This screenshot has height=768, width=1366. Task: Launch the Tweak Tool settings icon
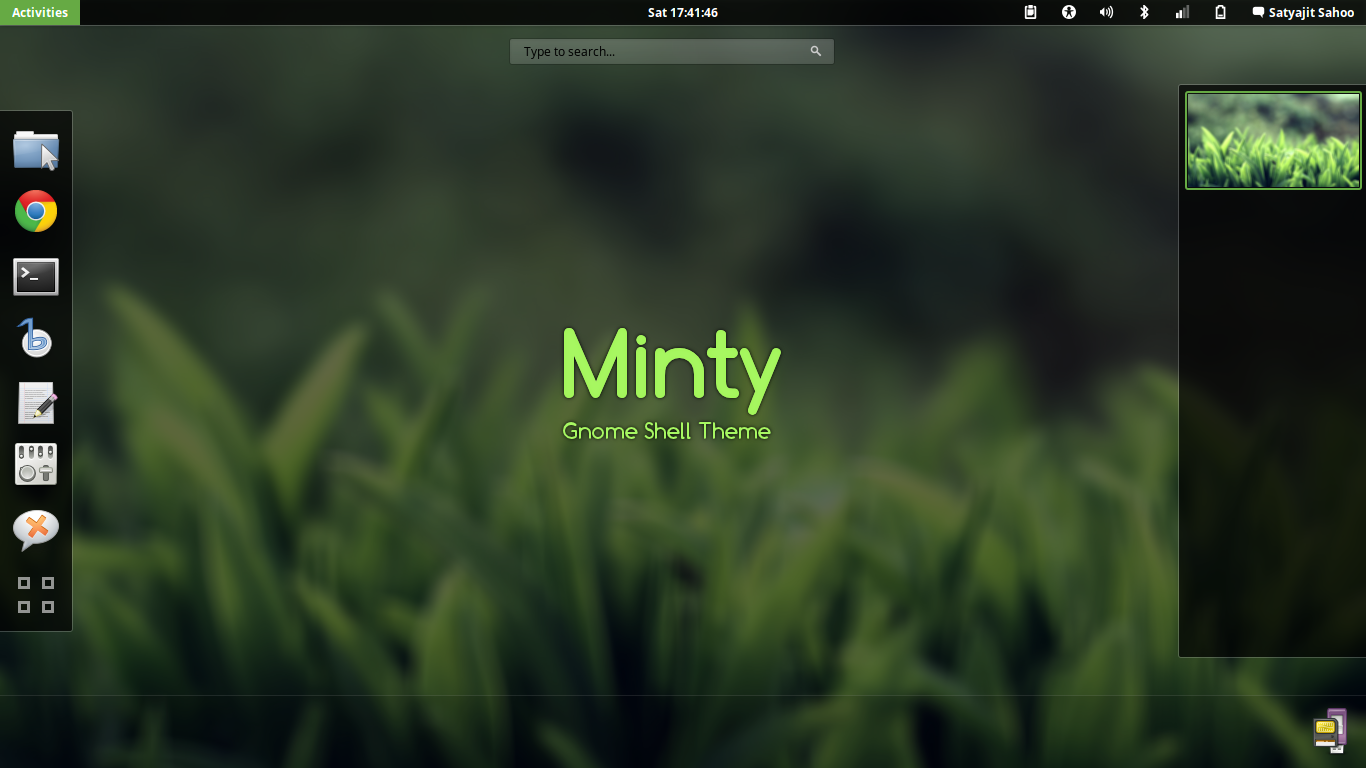point(36,464)
